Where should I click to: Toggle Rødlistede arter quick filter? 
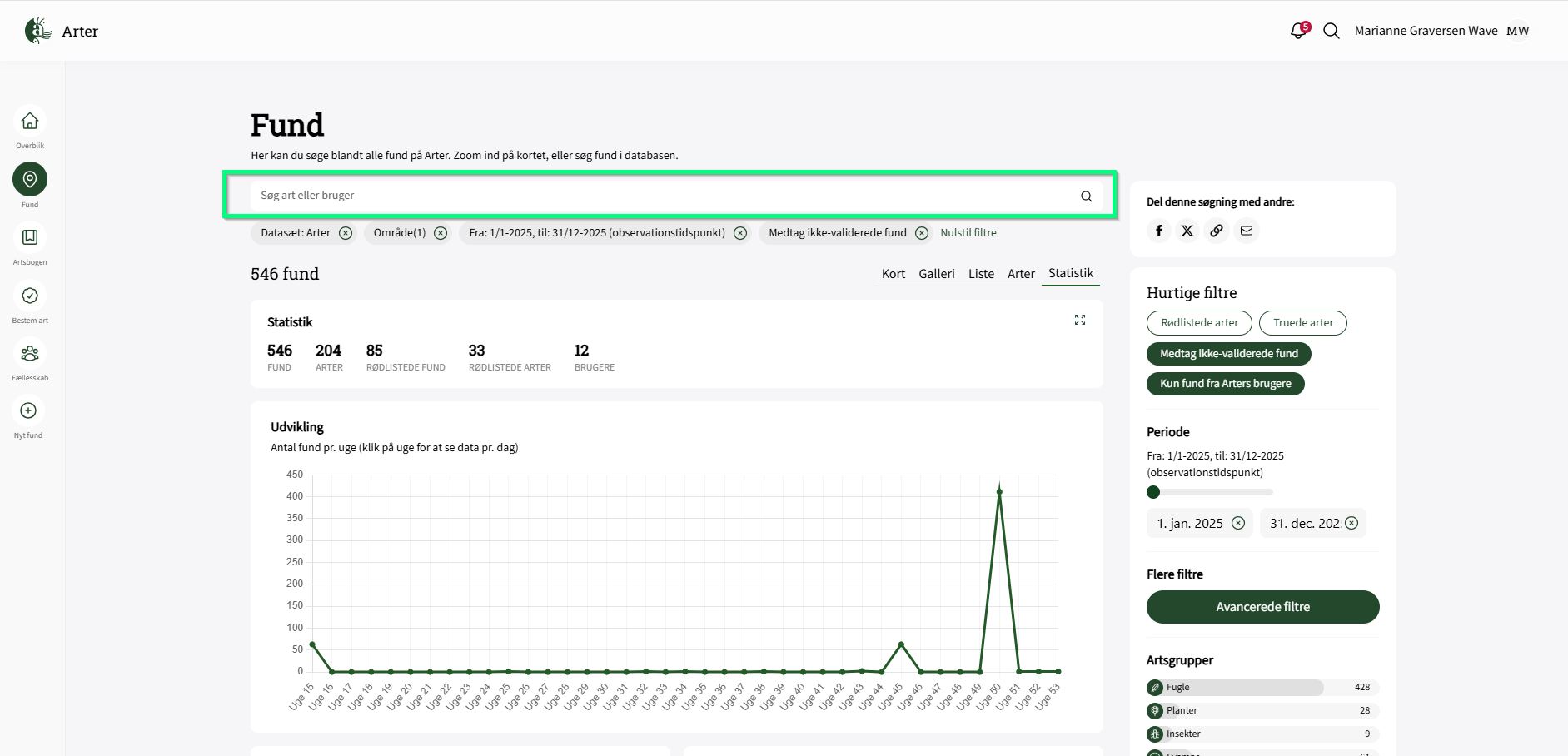1199,323
